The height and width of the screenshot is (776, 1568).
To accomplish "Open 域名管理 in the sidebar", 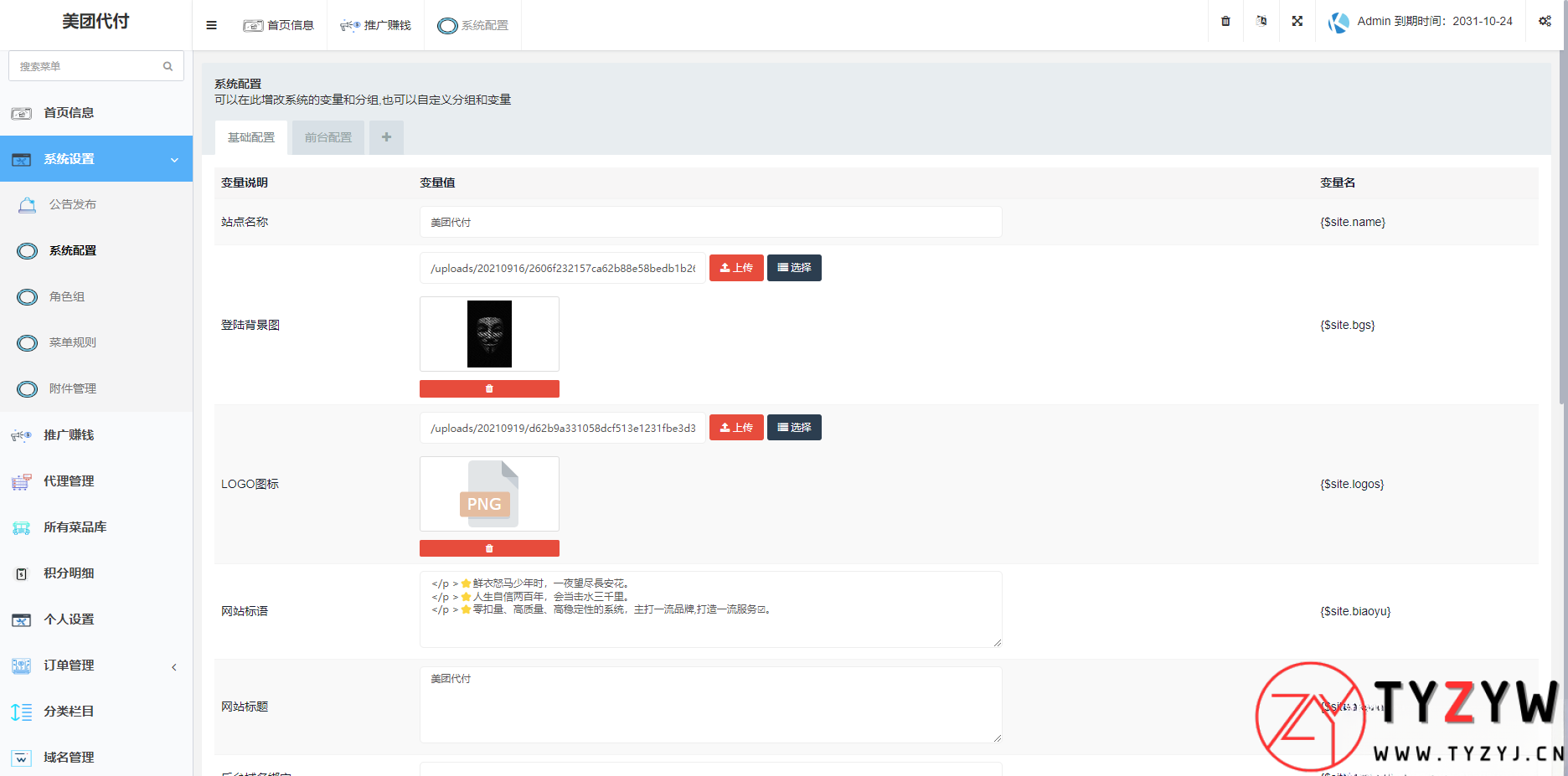I will coord(69,758).
